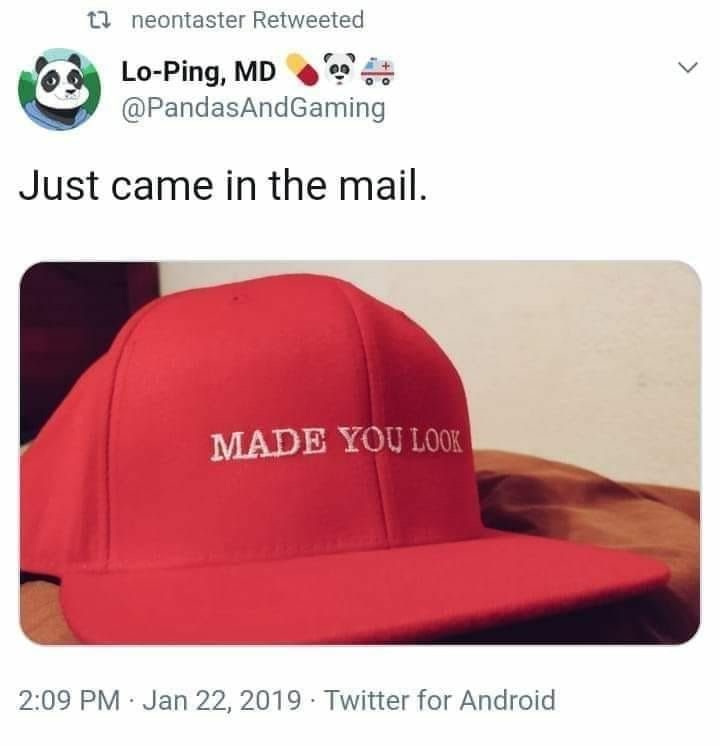Click the ambulance emoji in the name
This screenshot has width=720, height=746.
coord(378,71)
